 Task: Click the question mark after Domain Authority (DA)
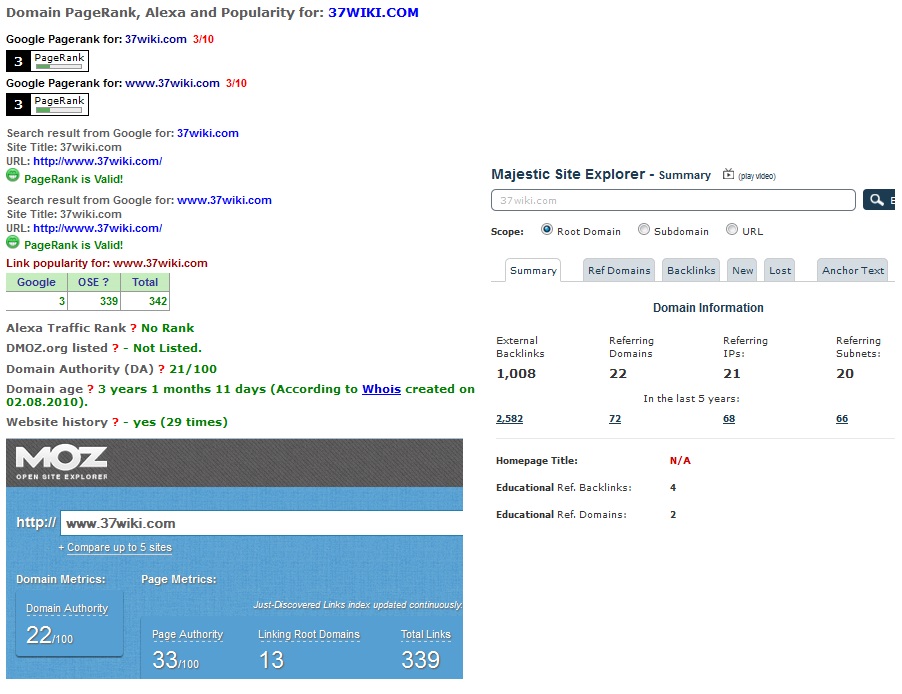pyautogui.click(x=161, y=369)
